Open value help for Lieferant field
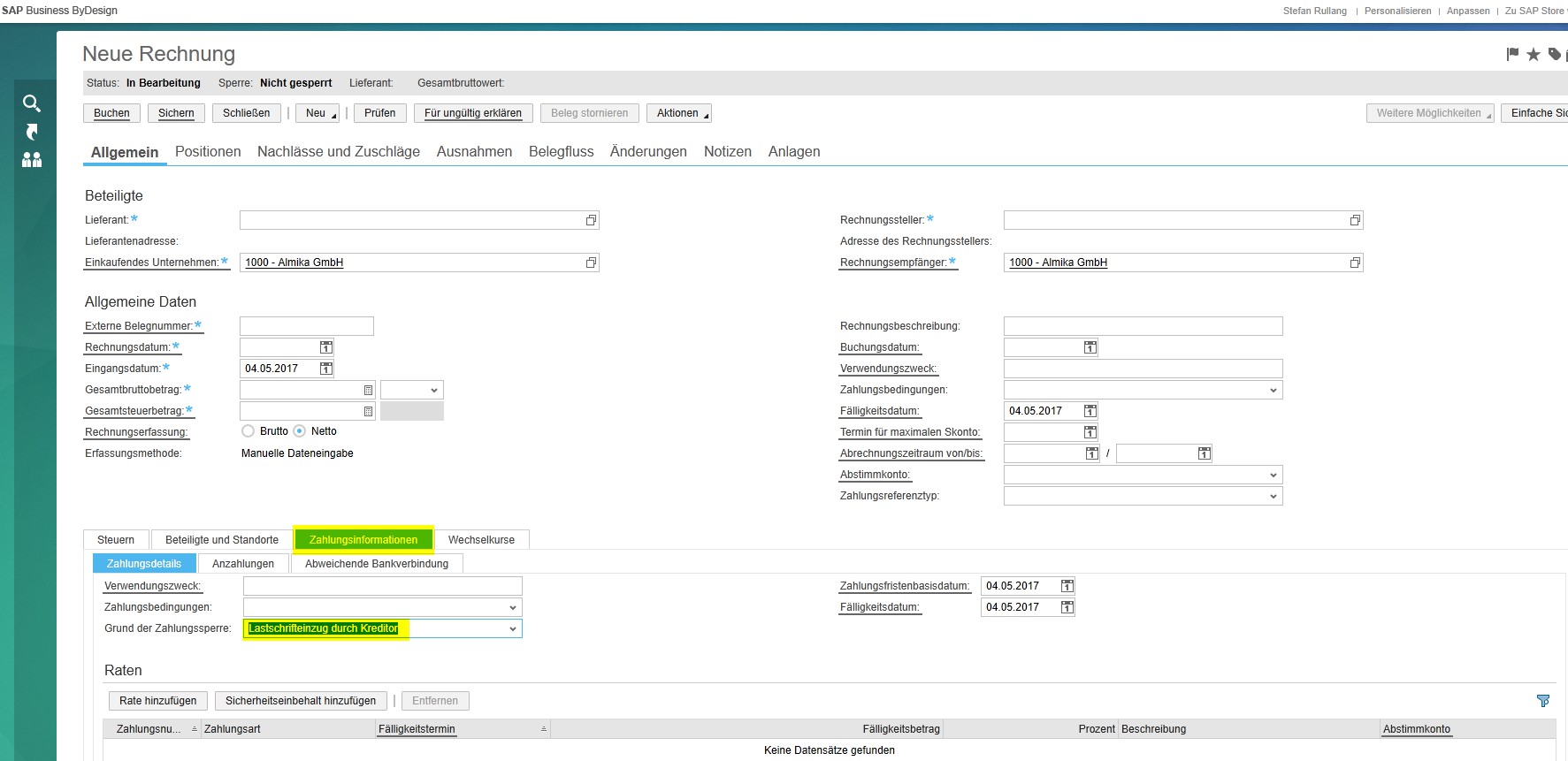Image resolution: width=1568 pixels, height=761 pixels. pyautogui.click(x=591, y=220)
